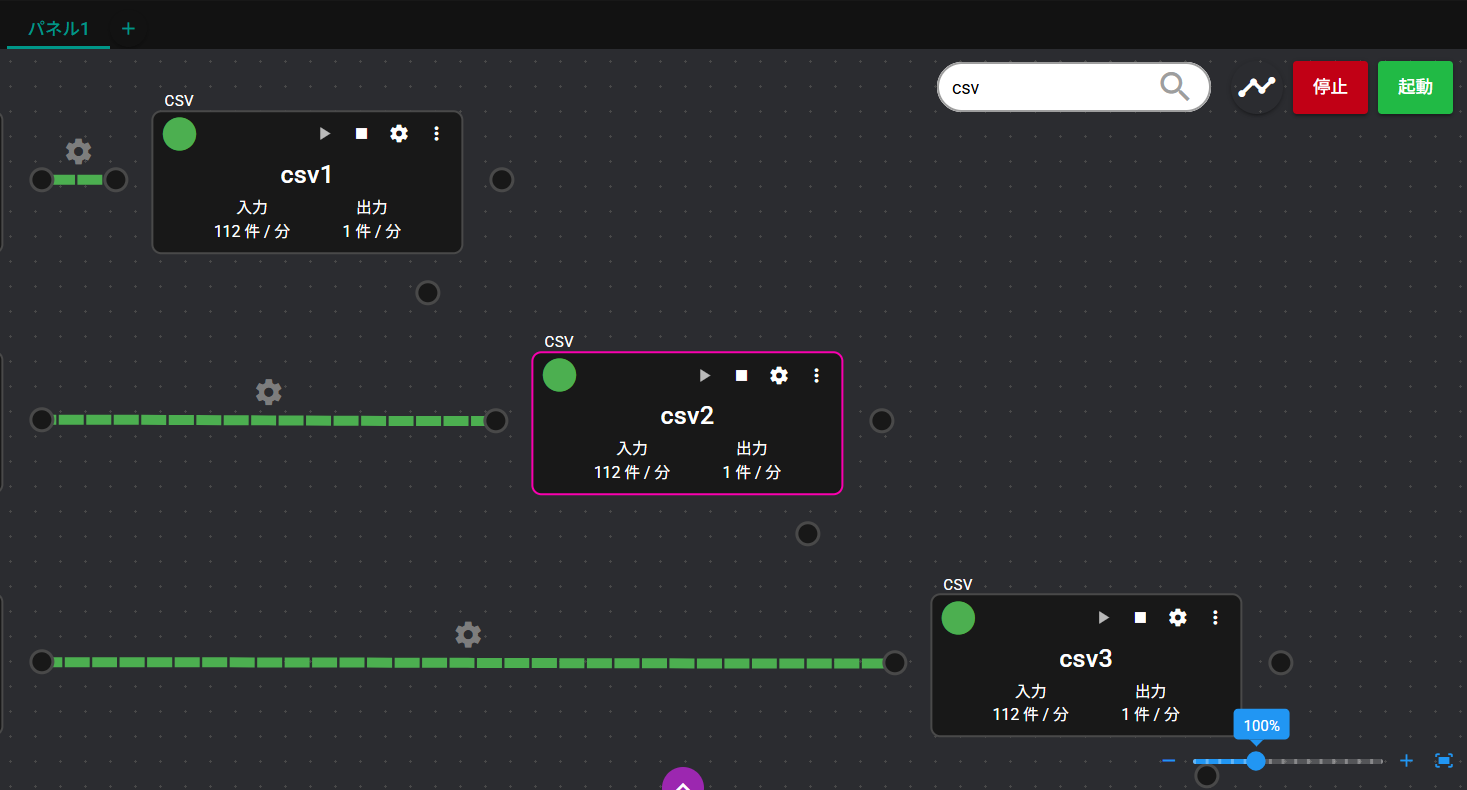
Task: Open settings gear on csv3 node
Action: (x=1178, y=618)
